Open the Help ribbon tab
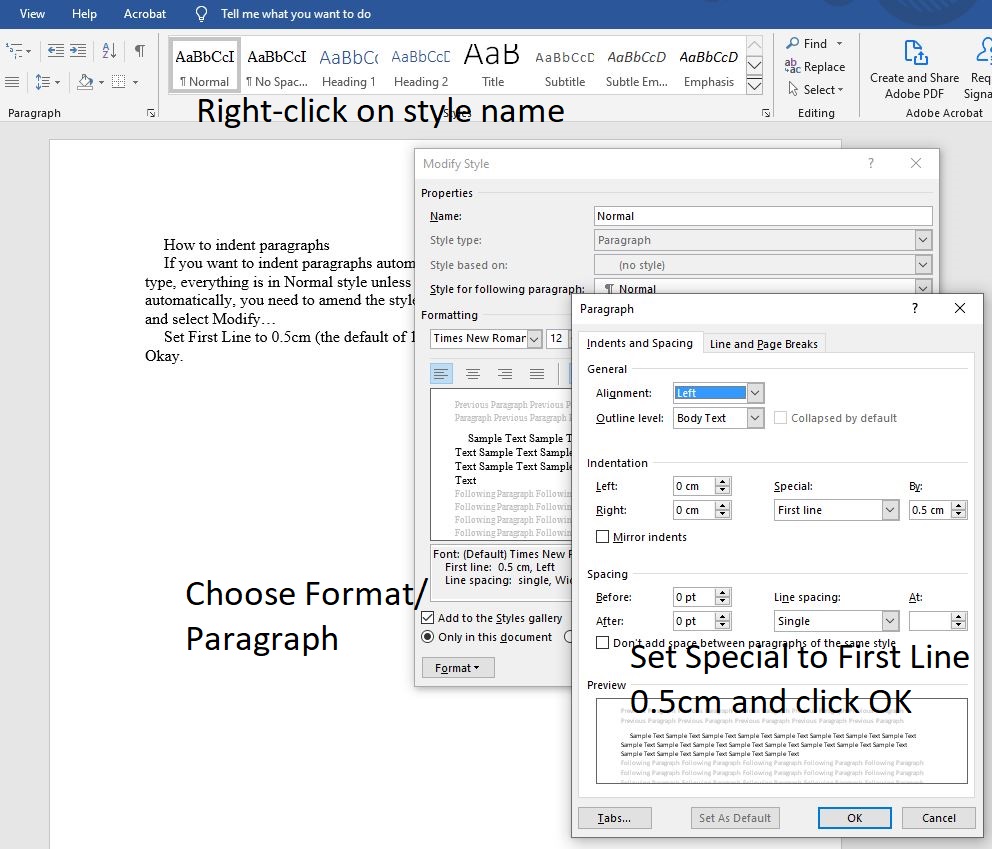 tap(84, 14)
